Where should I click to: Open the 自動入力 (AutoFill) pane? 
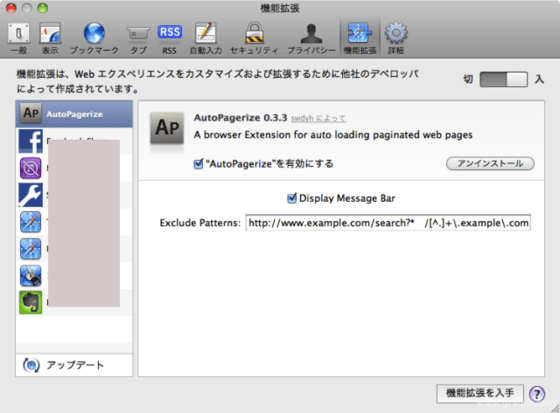pos(206,38)
